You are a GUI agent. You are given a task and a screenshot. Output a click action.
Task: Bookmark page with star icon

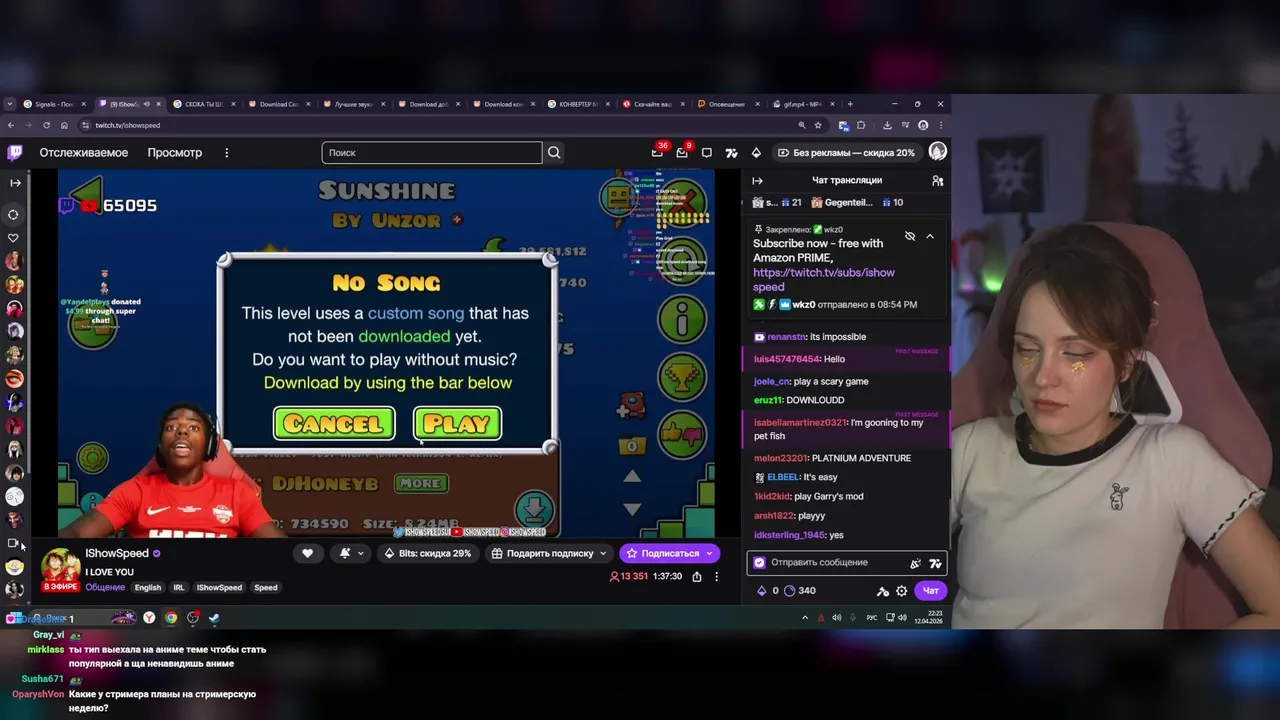coord(818,125)
